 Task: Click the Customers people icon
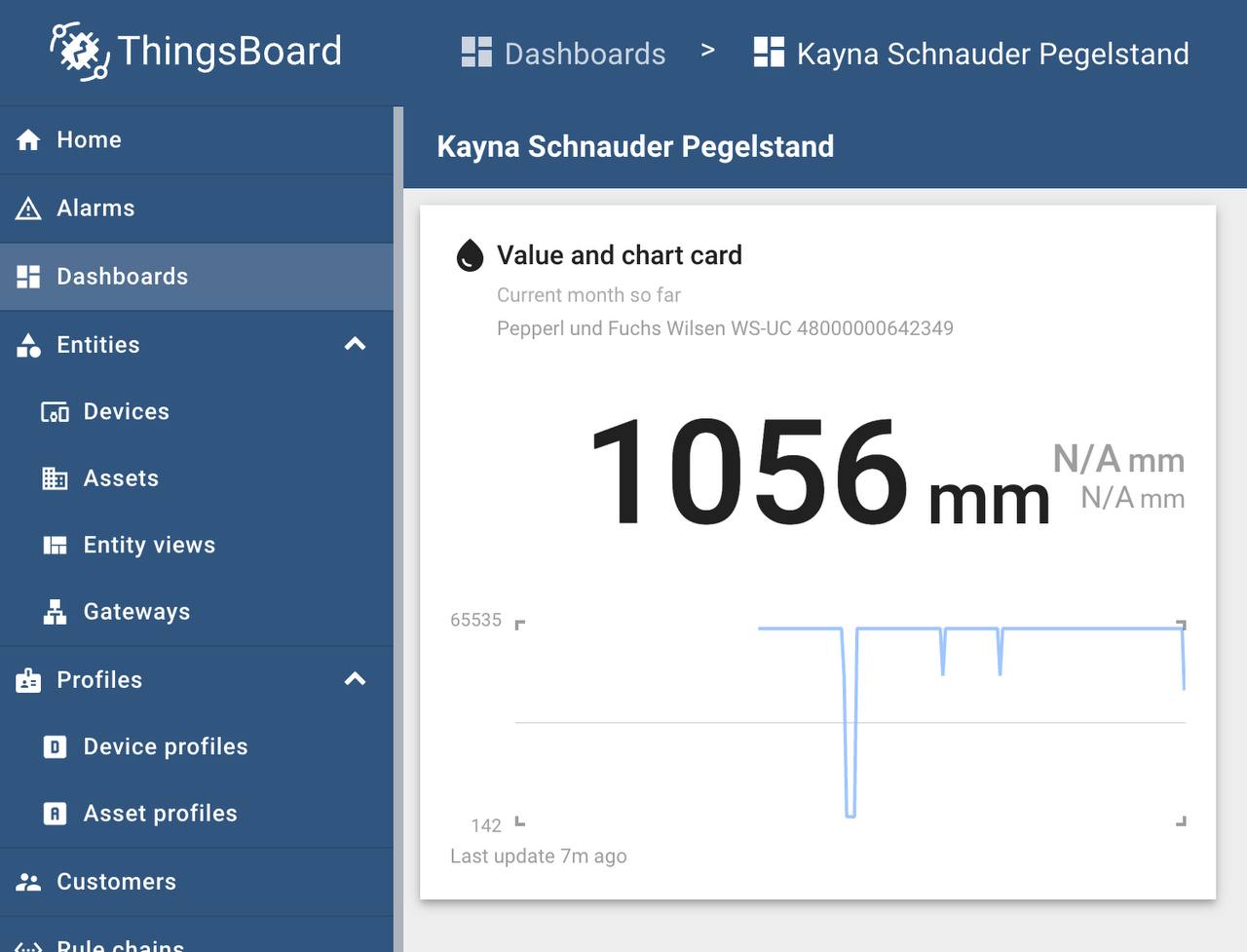pos(28,882)
